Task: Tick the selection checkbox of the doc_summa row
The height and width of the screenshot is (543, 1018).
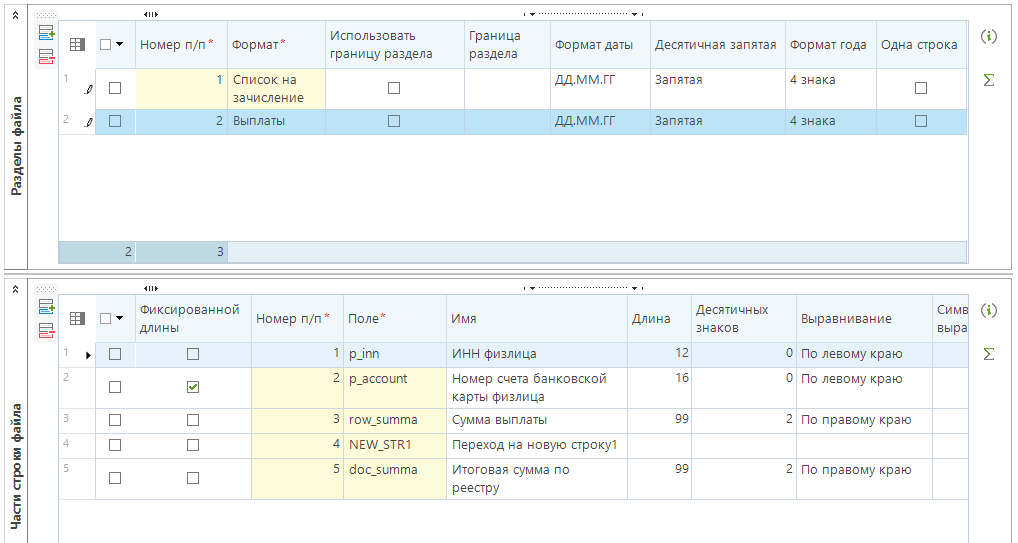Action: tap(115, 478)
